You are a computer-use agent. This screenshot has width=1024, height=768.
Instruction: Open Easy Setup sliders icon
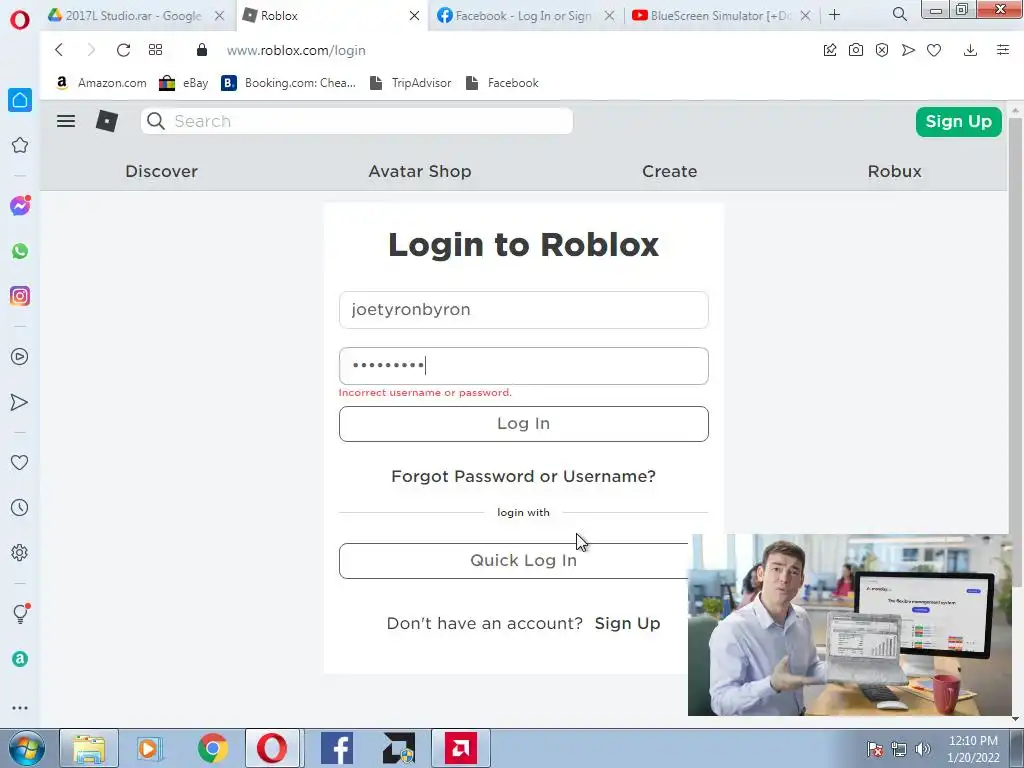click(1003, 50)
